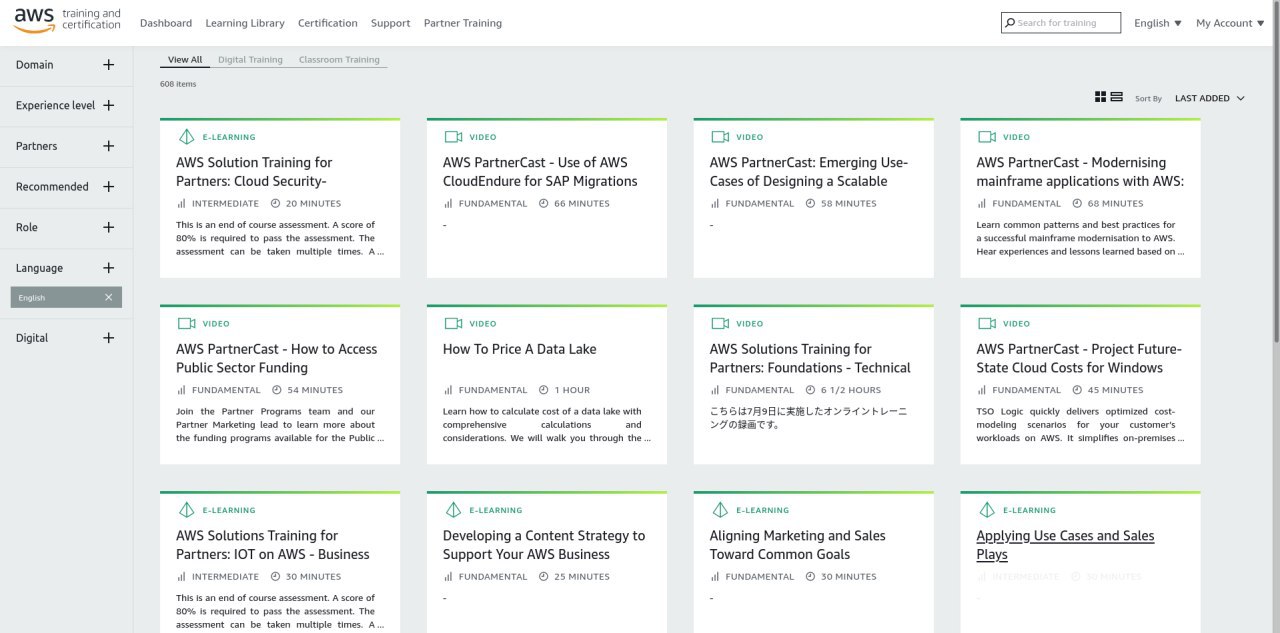Click clock icon beside 6 1/2 HOURS
The width and height of the screenshot is (1280, 633).
coord(810,390)
